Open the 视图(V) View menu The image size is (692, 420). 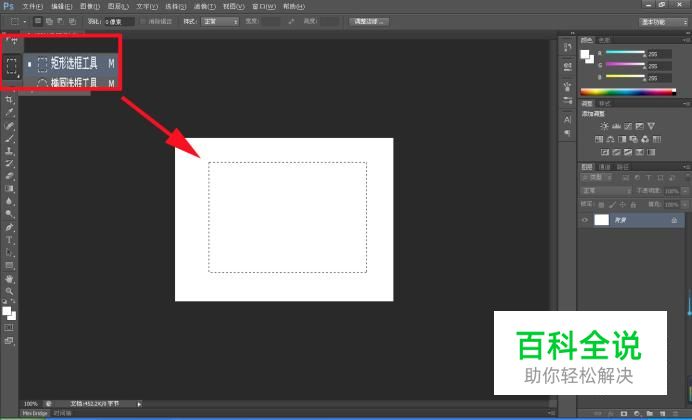pyautogui.click(x=233, y=7)
